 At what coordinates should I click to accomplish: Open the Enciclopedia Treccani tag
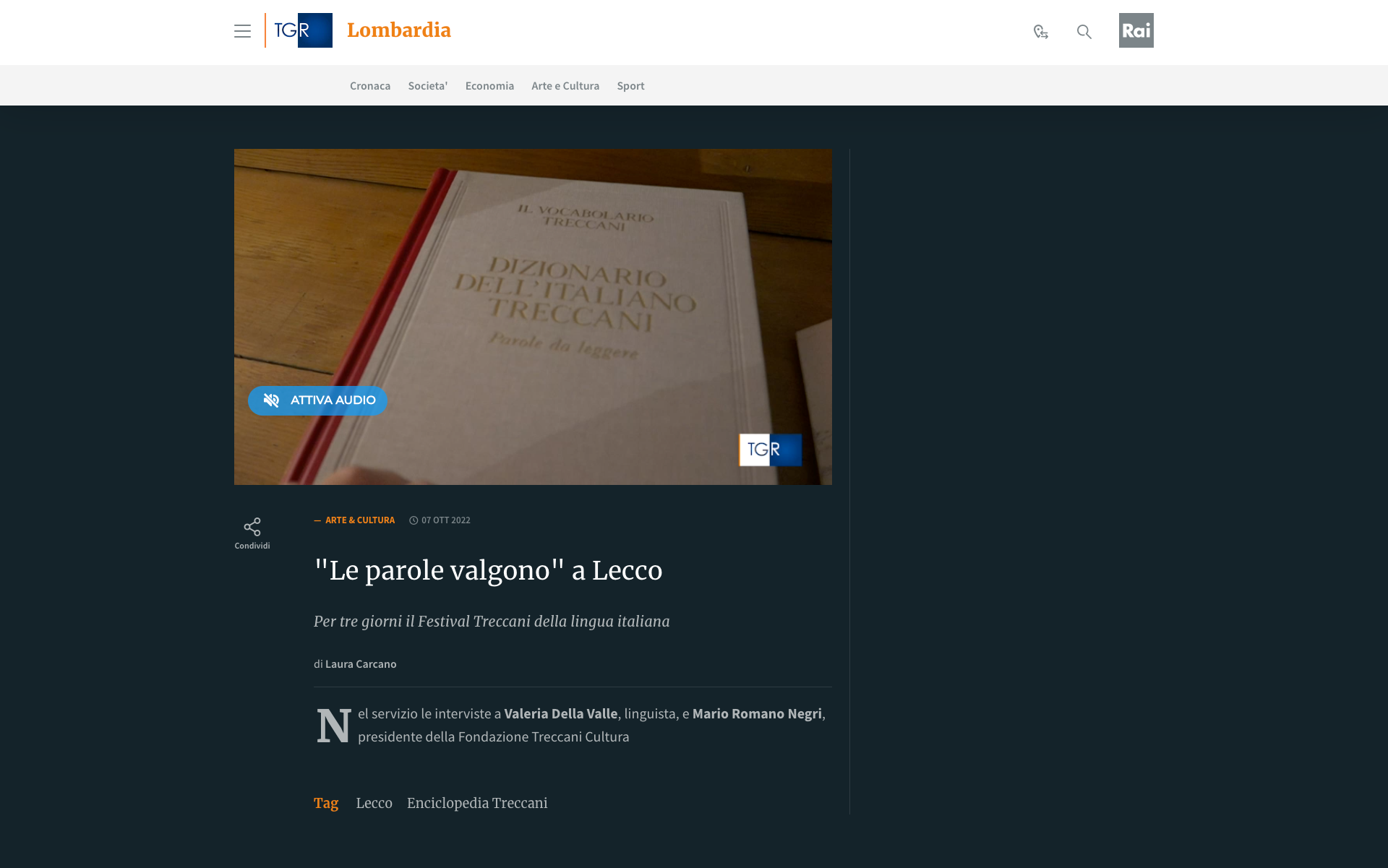coord(477,803)
